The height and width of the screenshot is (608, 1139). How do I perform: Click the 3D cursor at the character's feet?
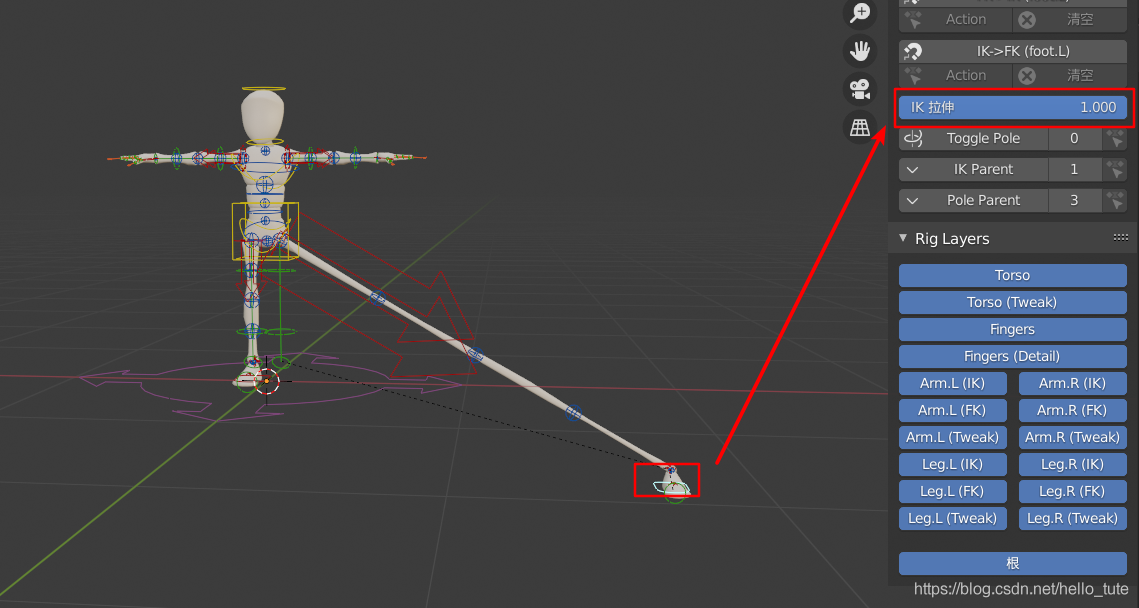(x=268, y=381)
